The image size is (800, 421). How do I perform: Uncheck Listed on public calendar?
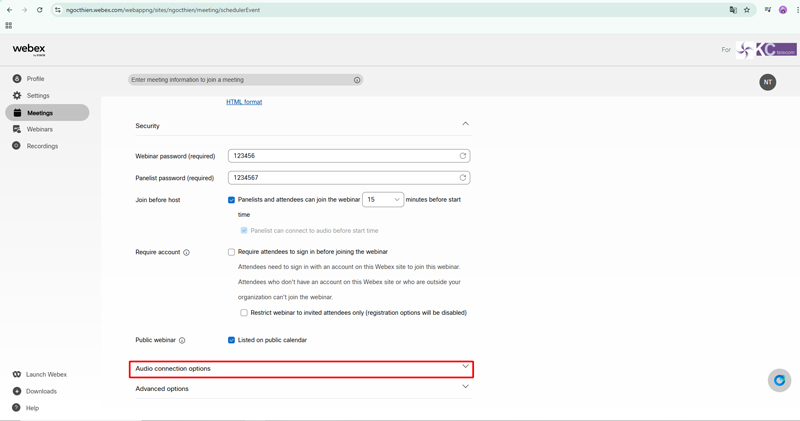coord(231,340)
